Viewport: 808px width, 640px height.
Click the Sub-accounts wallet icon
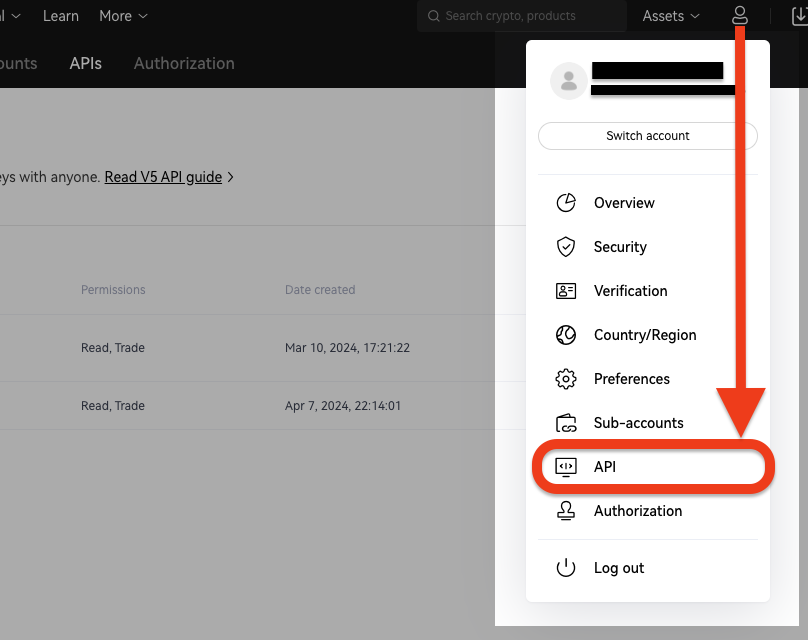(566, 423)
